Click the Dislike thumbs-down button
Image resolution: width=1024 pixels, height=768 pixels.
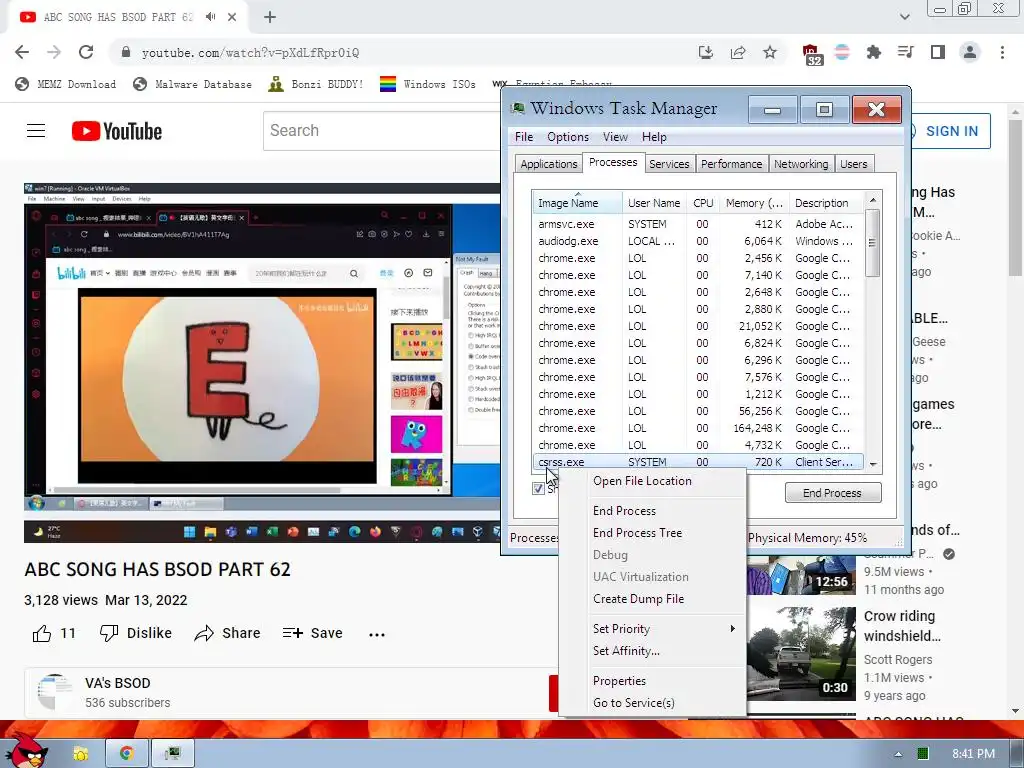[x=136, y=633]
